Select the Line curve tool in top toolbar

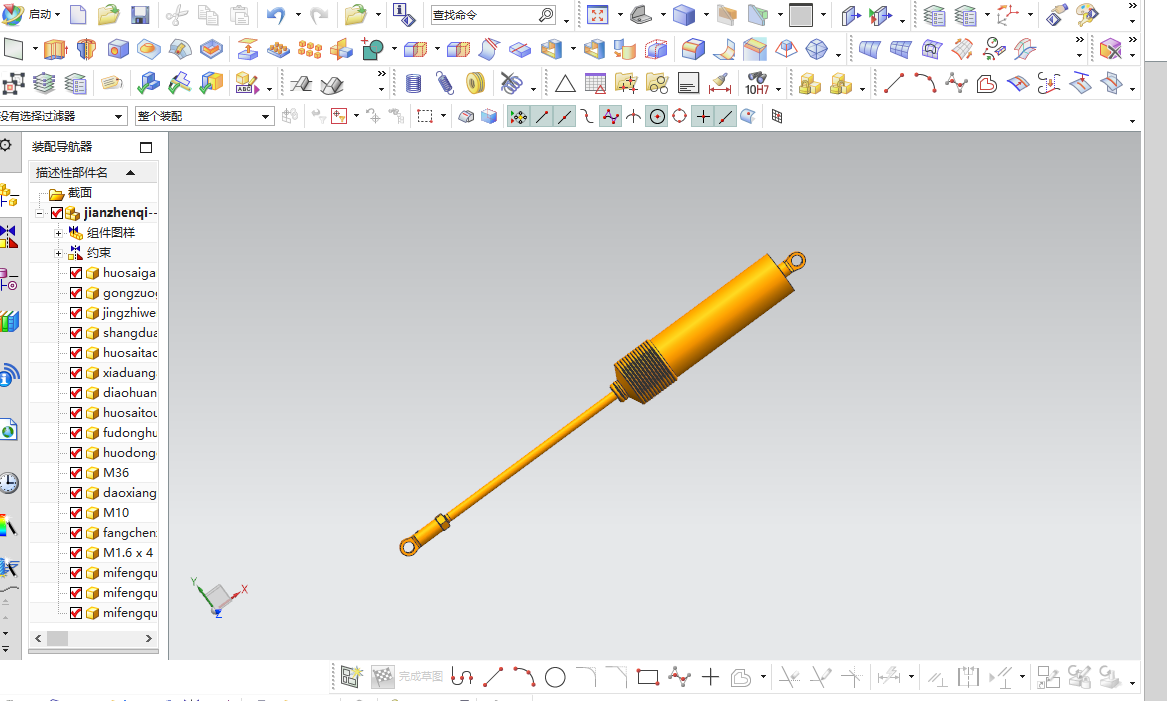[894, 83]
